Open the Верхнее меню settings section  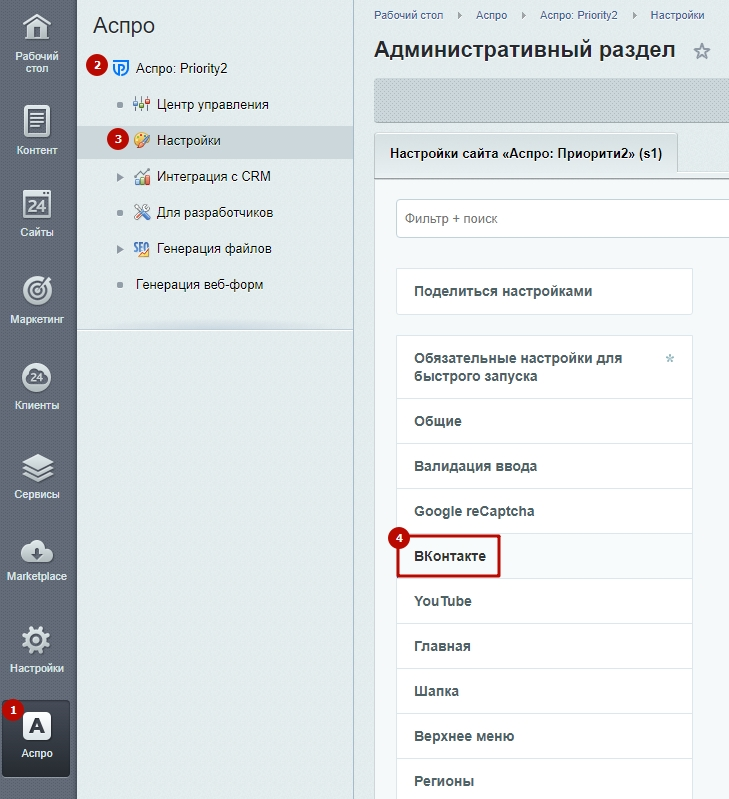(544, 736)
